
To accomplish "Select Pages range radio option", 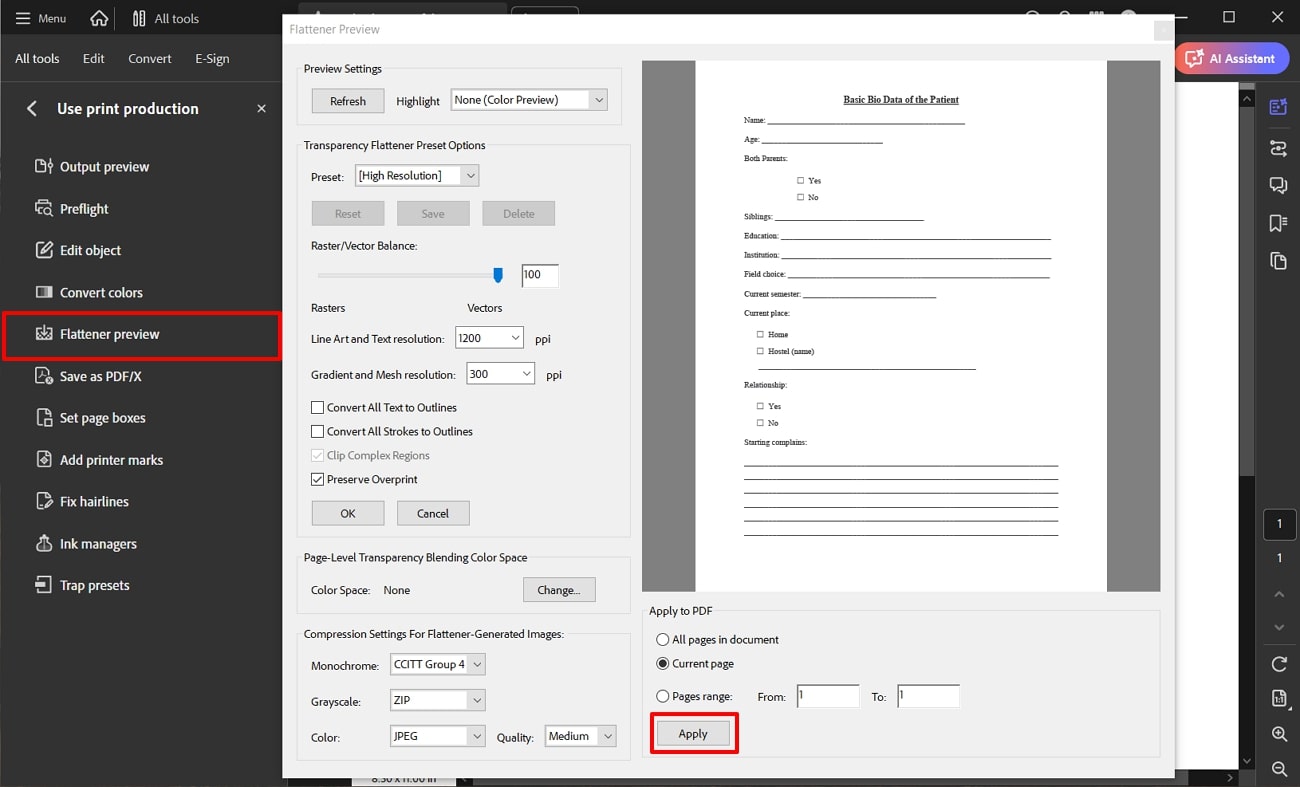I will click(663, 696).
